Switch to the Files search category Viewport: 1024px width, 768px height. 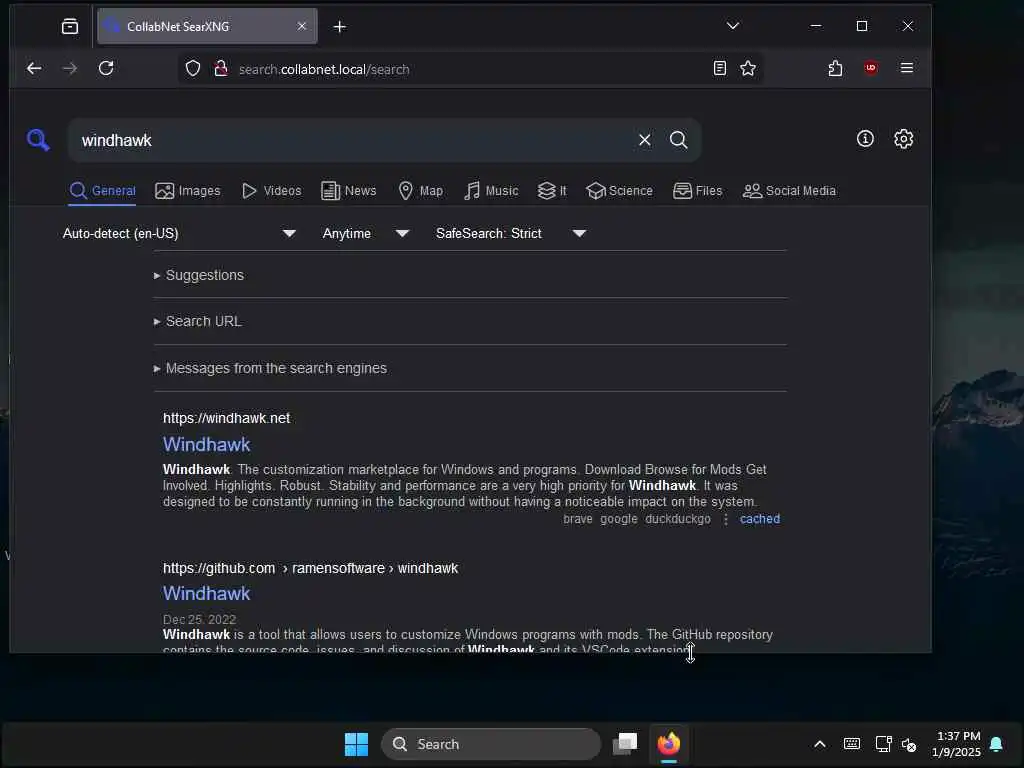pyautogui.click(x=697, y=191)
